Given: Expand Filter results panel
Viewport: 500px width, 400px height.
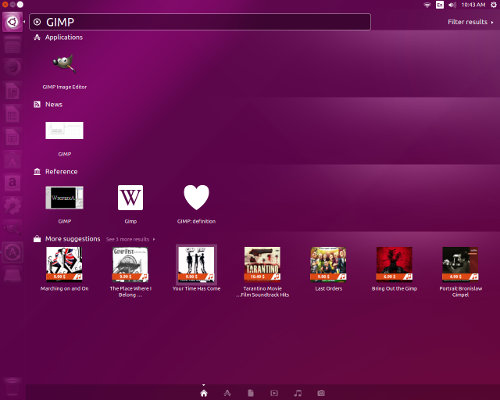Looking at the screenshot, I should (x=470, y=22).
